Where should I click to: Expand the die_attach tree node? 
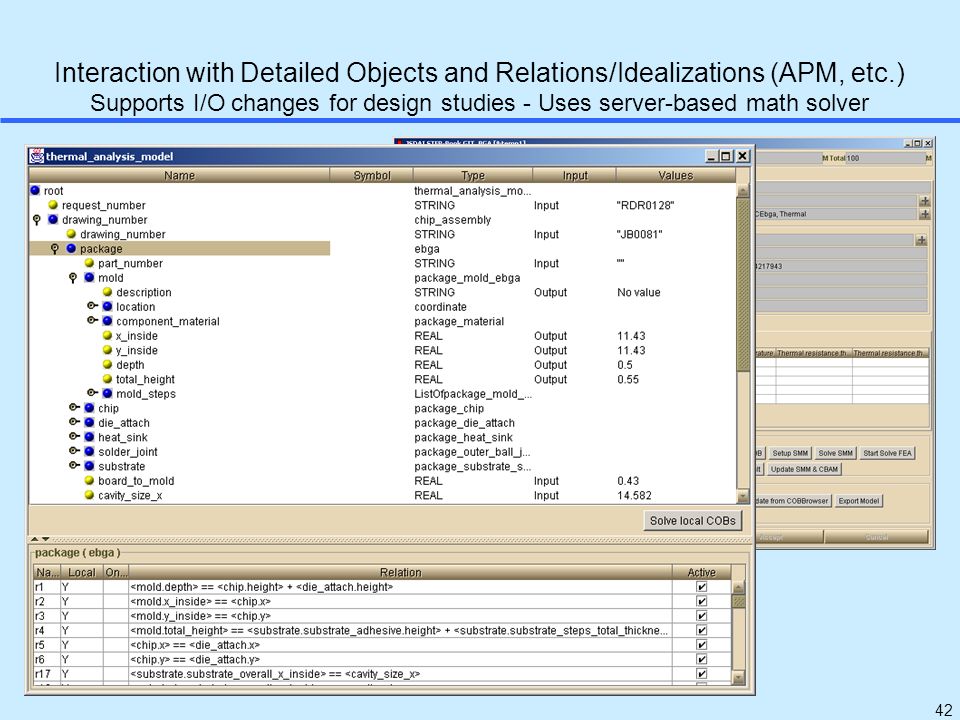click(x=74, y=421)
